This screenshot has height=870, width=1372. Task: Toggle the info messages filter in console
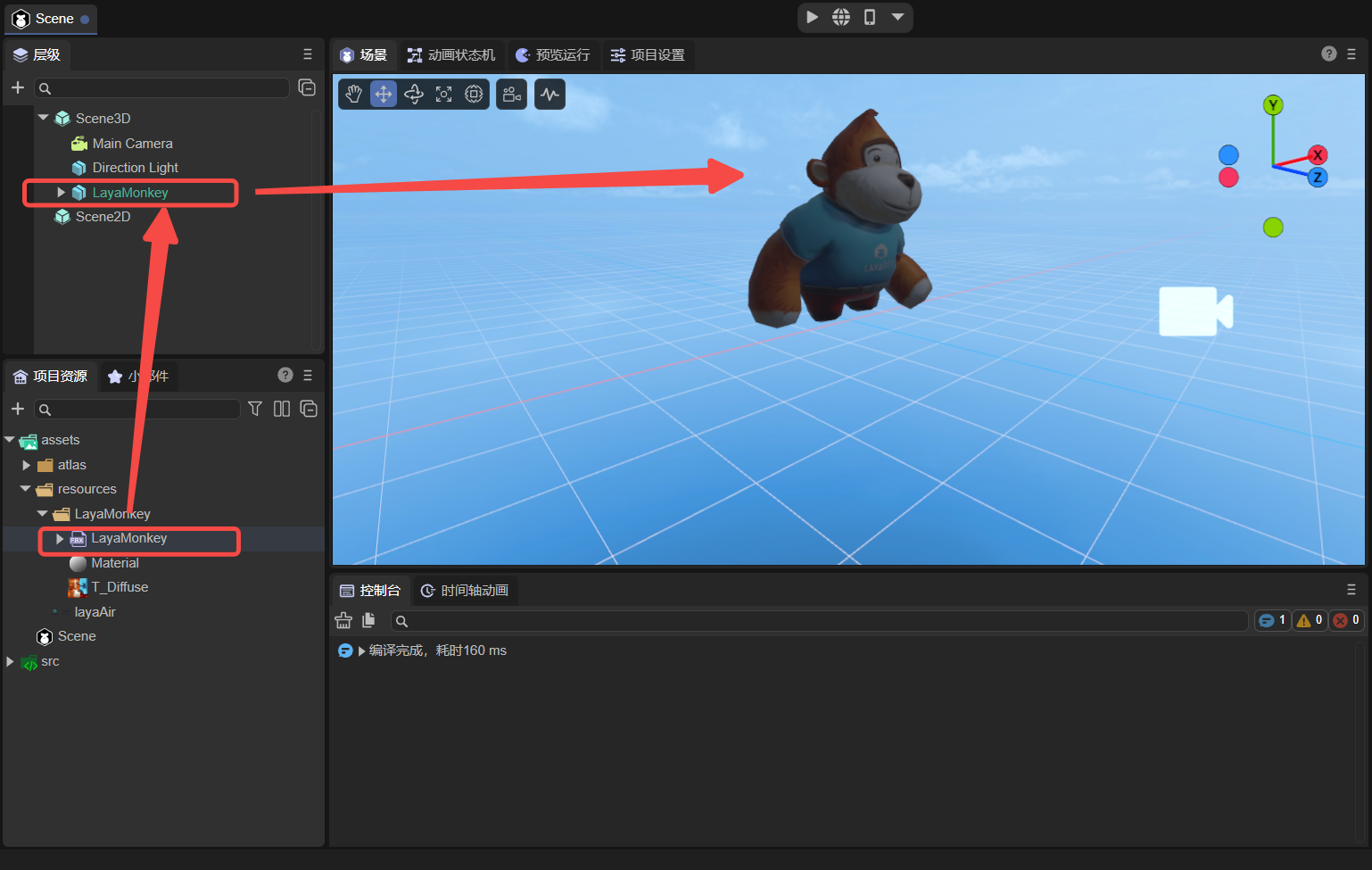coord(1272,620)
